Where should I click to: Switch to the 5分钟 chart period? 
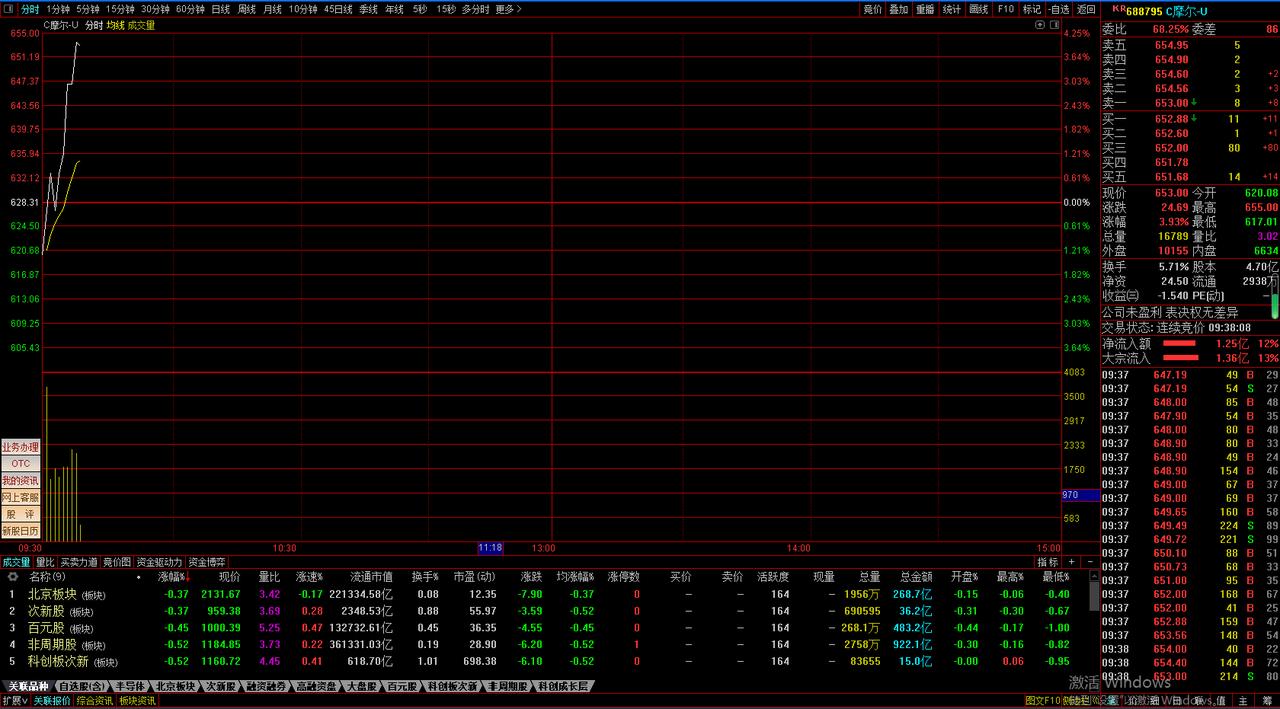88,9
